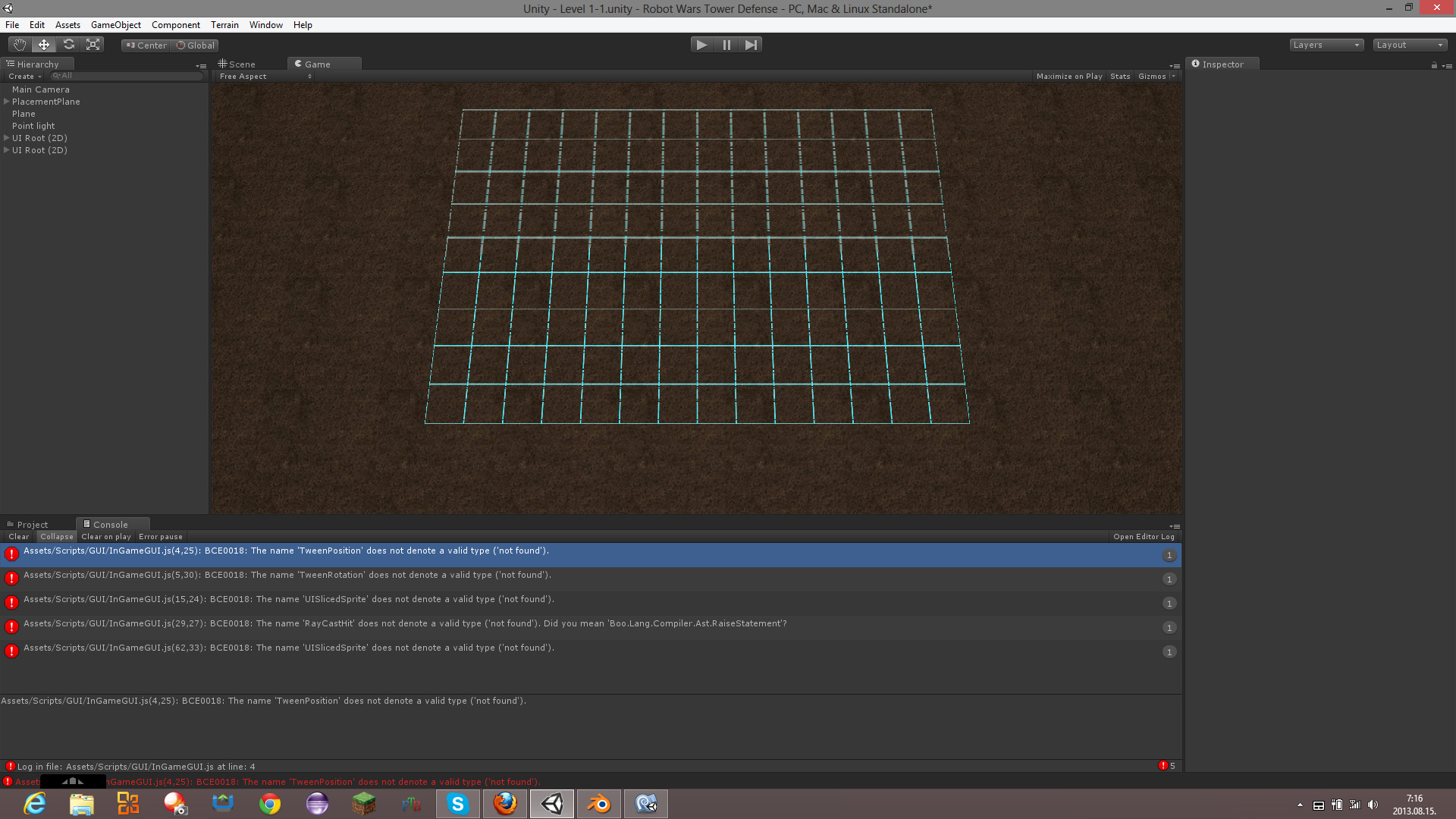Open Firefox from the taskbar

[505, 804]
